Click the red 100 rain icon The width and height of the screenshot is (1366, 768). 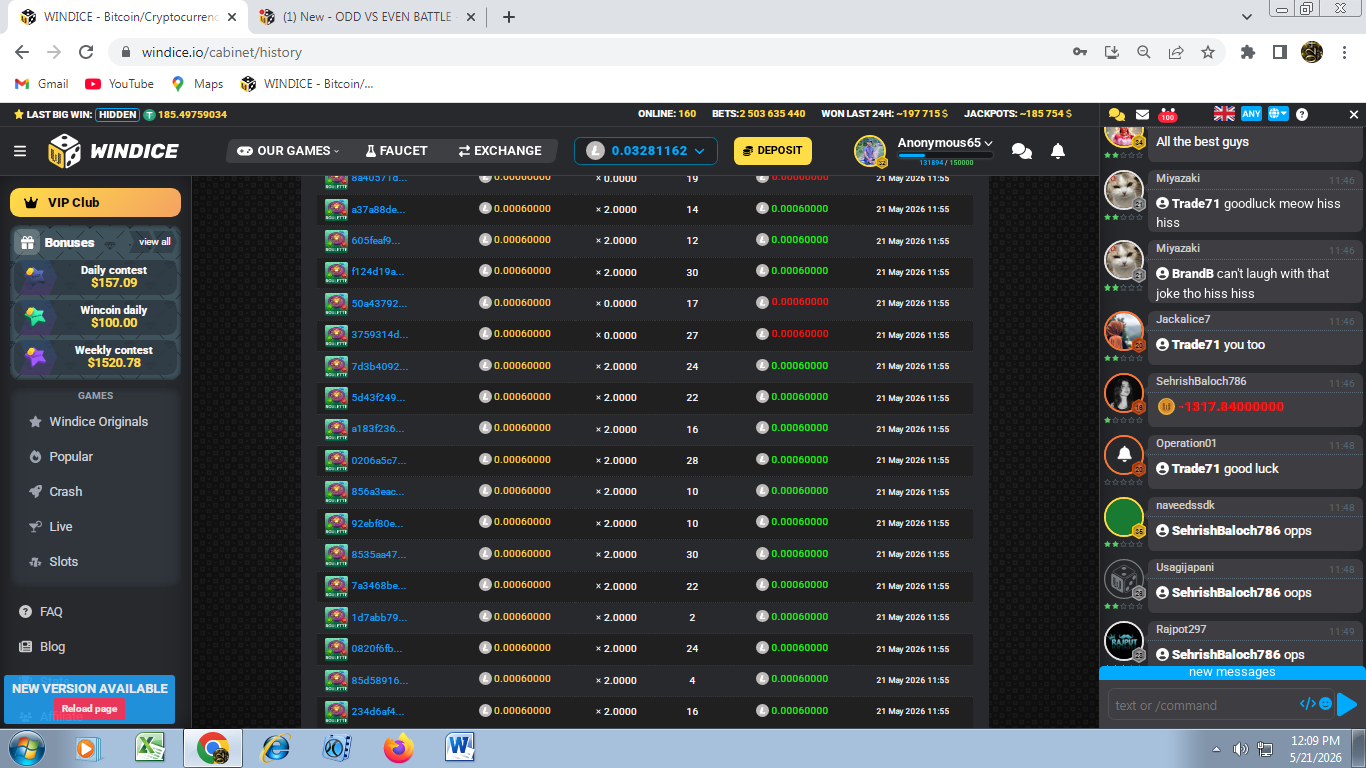[1168, 115]
